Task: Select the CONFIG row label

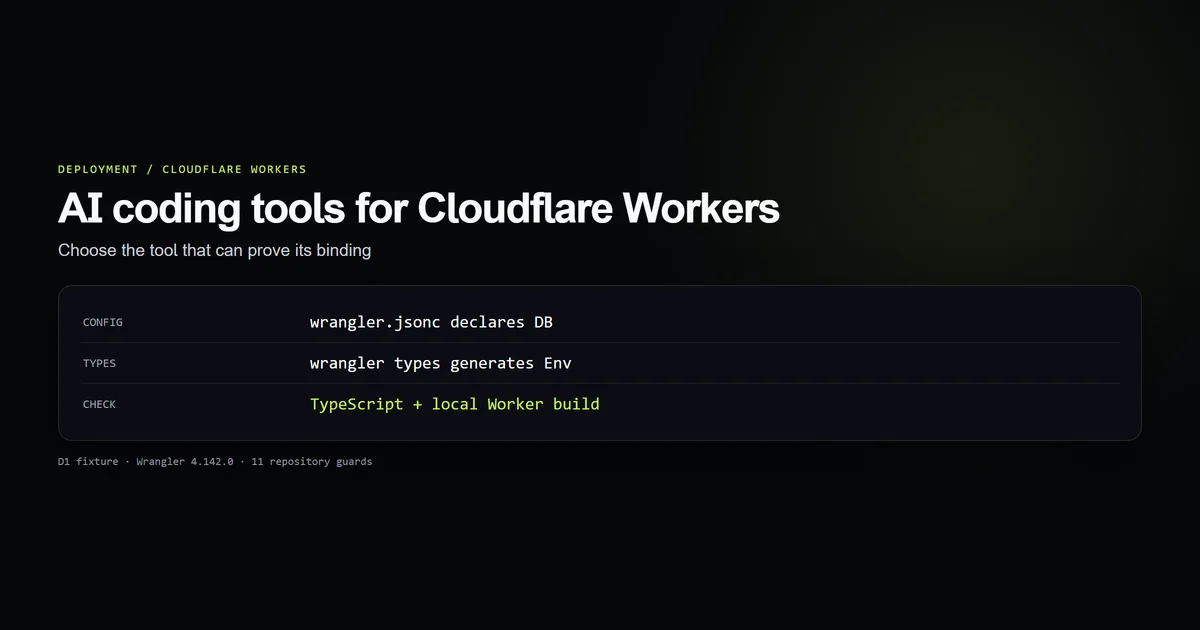Action: [102, 322]
